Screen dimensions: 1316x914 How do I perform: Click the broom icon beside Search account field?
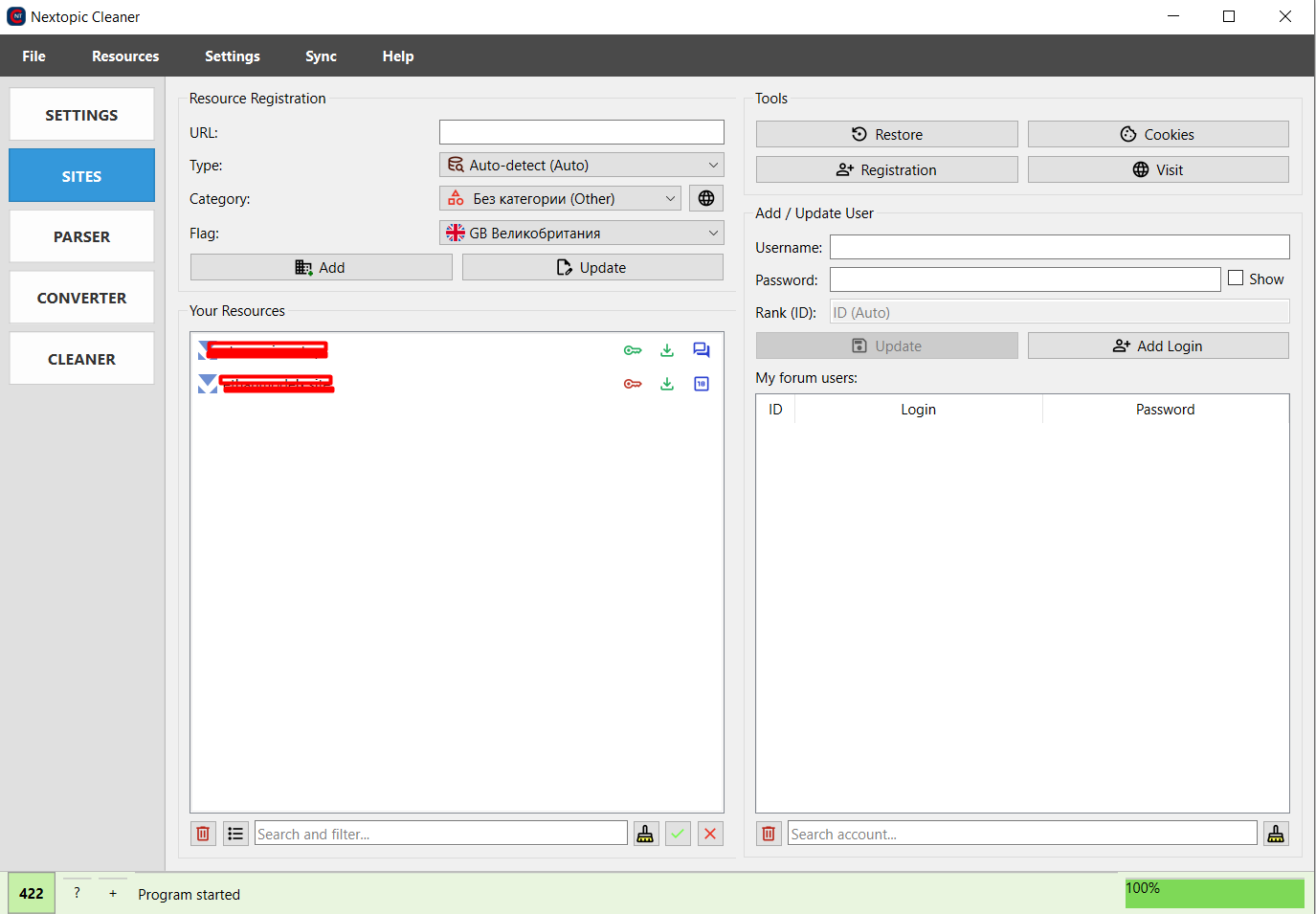click(1276, 834)
